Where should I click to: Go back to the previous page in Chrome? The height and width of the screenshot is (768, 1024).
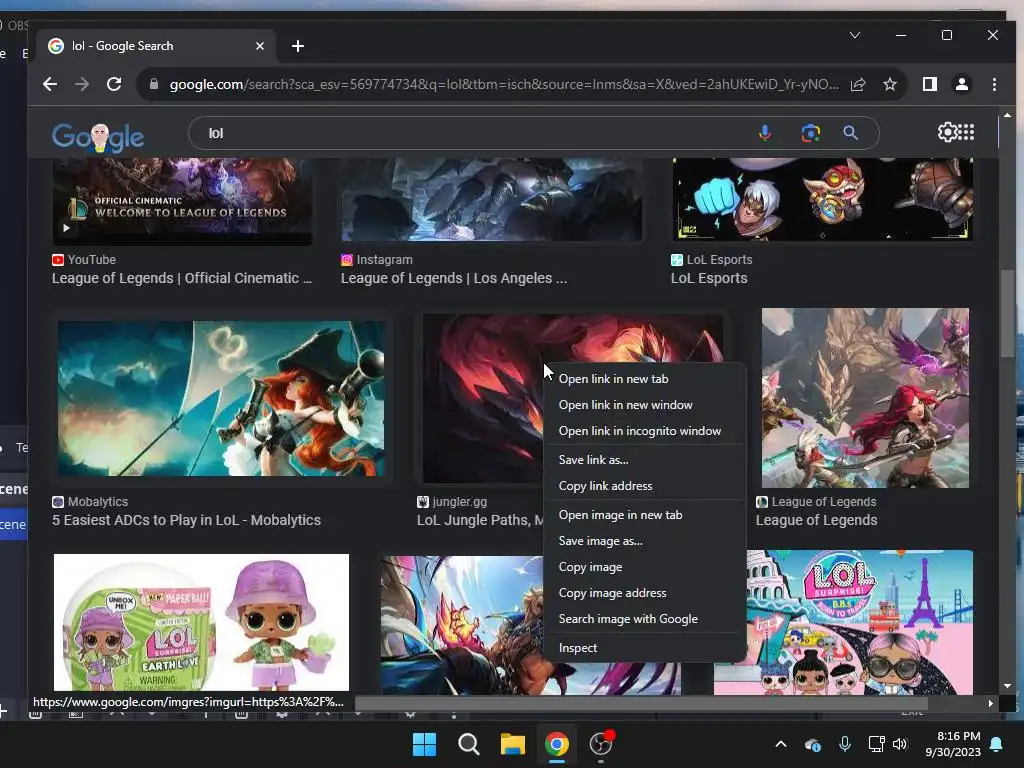coord(50,84)
